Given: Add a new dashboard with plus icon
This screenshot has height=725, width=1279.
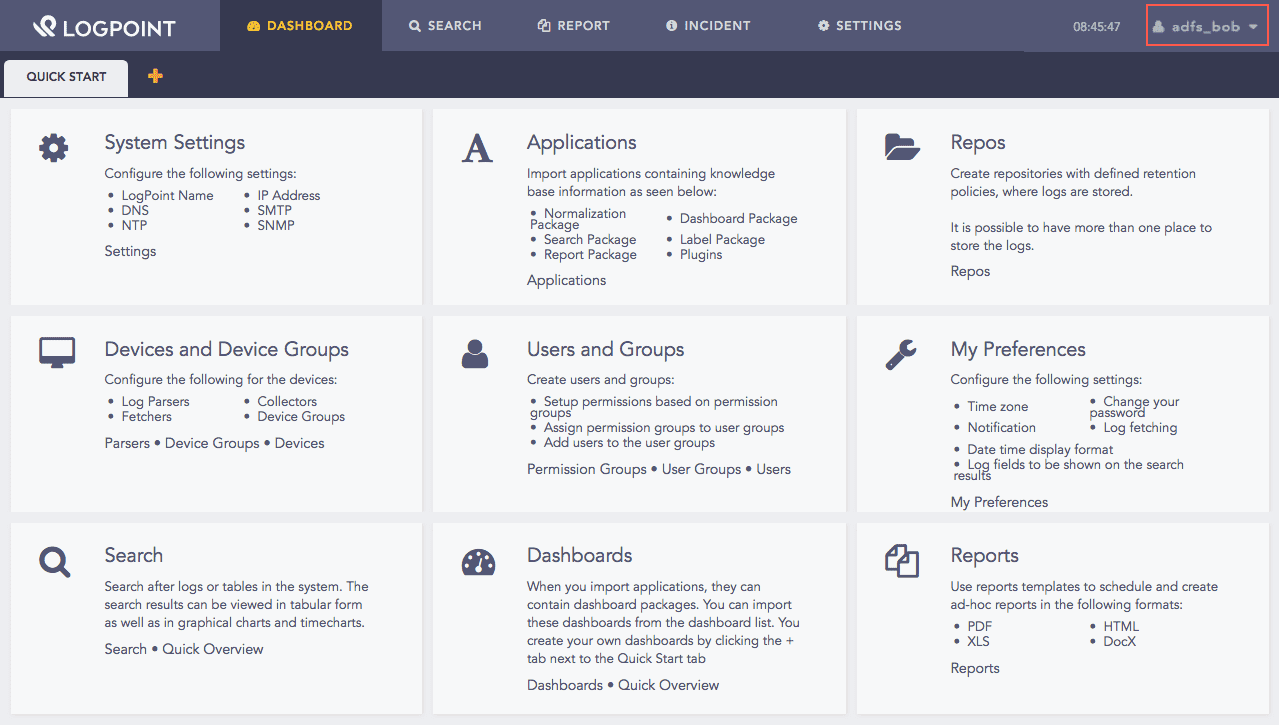Looking at the screenshot, I should tap(155, 76).
